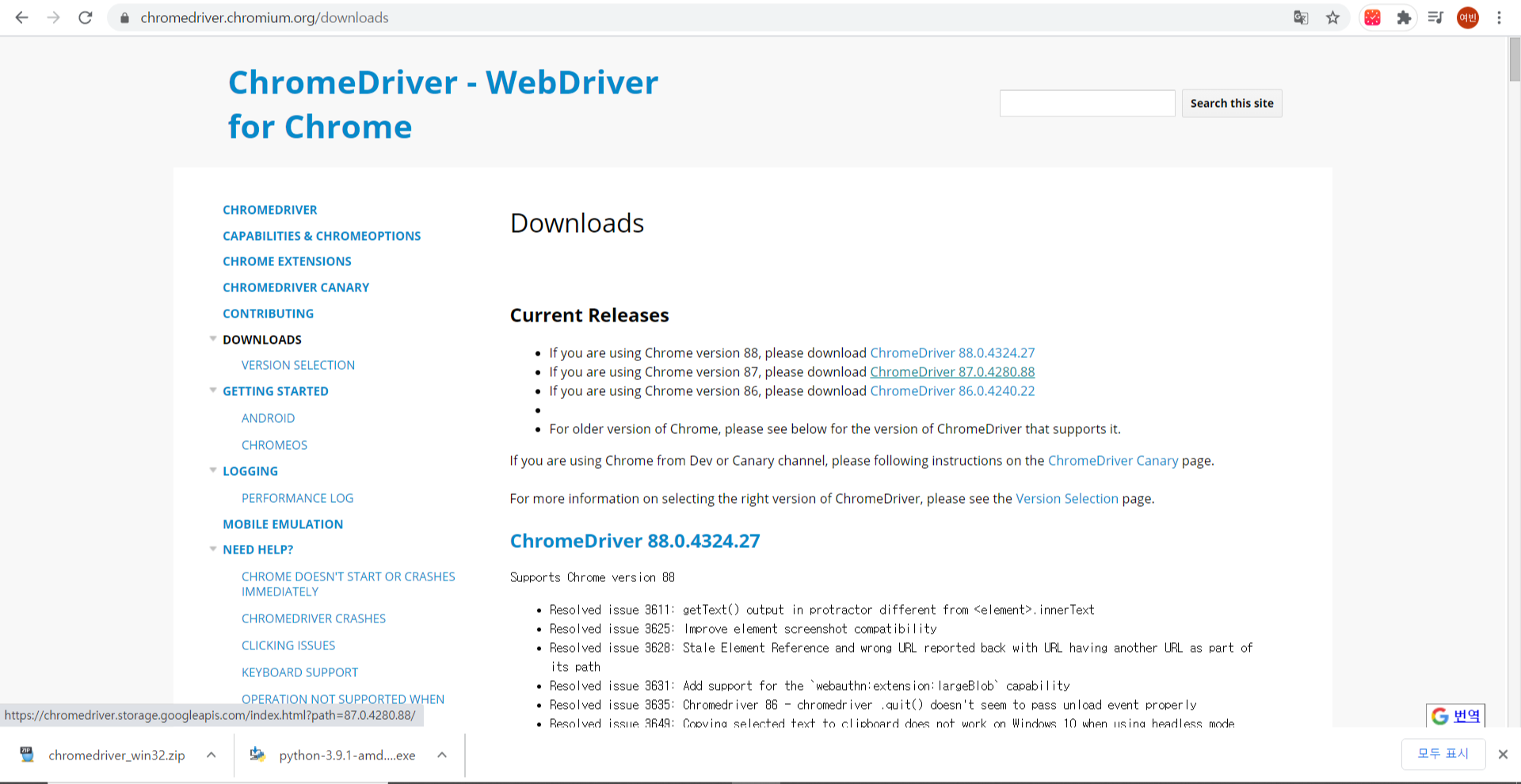Open LOGGING sidebar page

(x=250, y=471)
